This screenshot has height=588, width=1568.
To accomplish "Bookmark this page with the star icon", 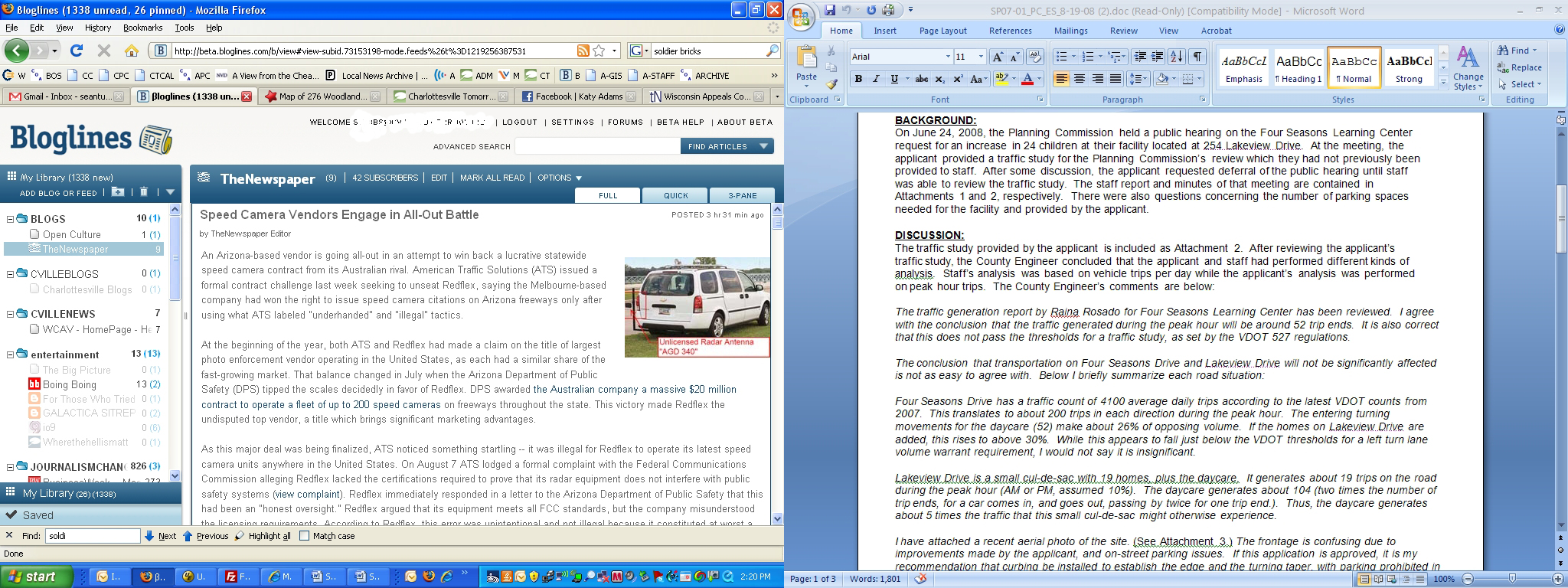I will coord(599,51).
